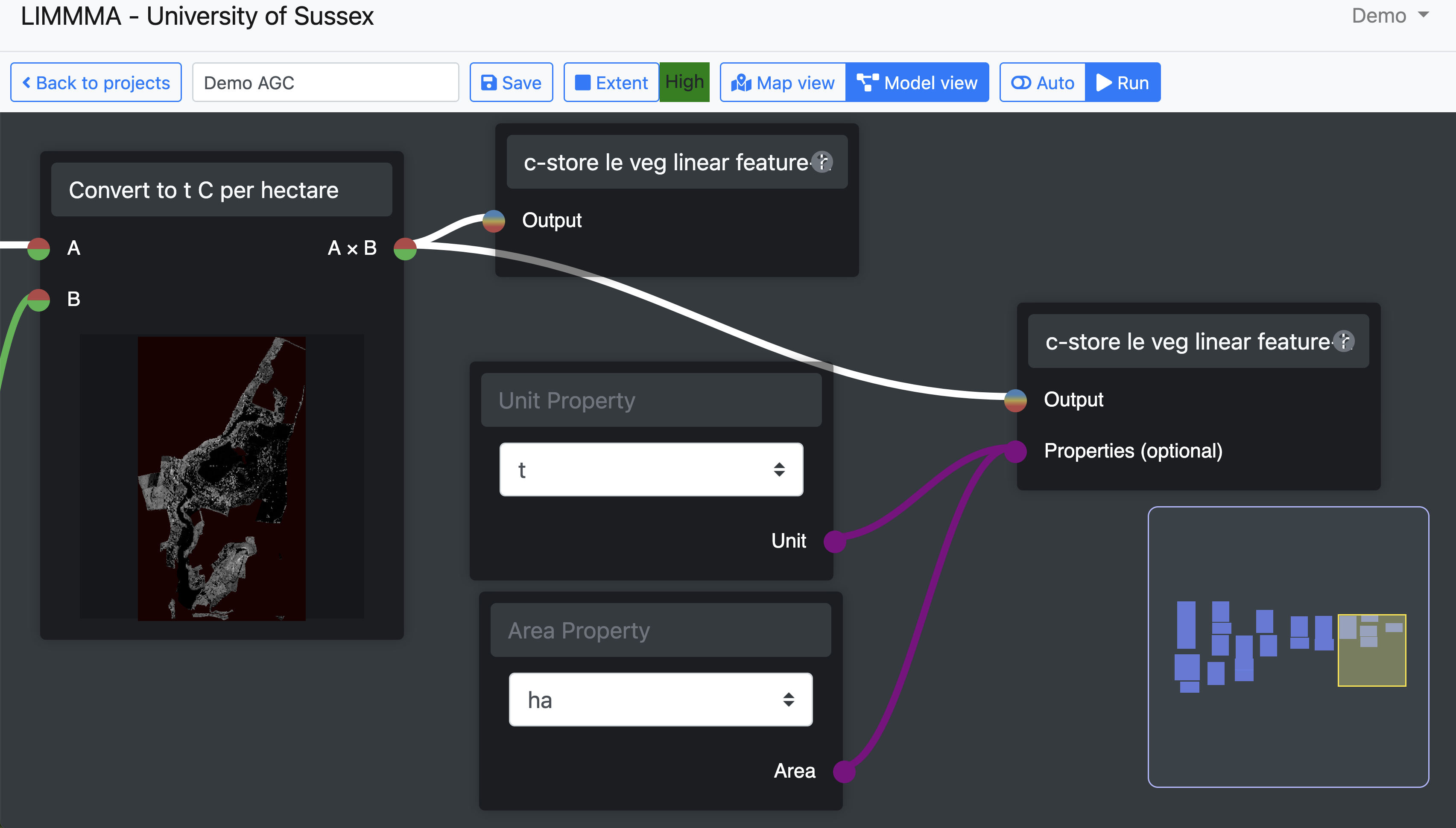Open the Area Property dropdown showing ha
Viewport: 1456px width, 828px height.
660,700
